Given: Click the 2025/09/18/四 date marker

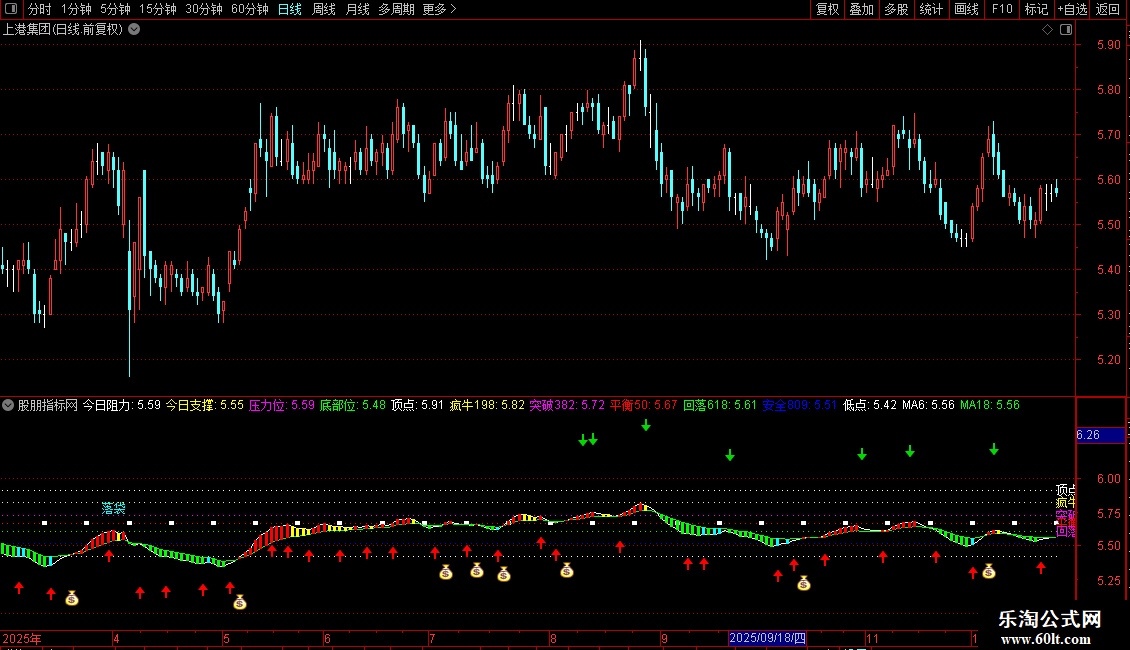Looking at the screenshot, I should click(767, 638).
